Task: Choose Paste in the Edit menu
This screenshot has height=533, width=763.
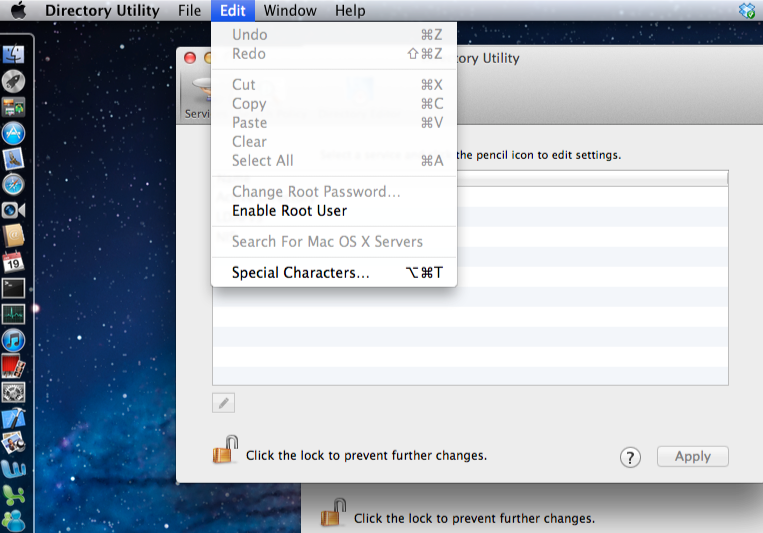Action: (x=334, y=123)
